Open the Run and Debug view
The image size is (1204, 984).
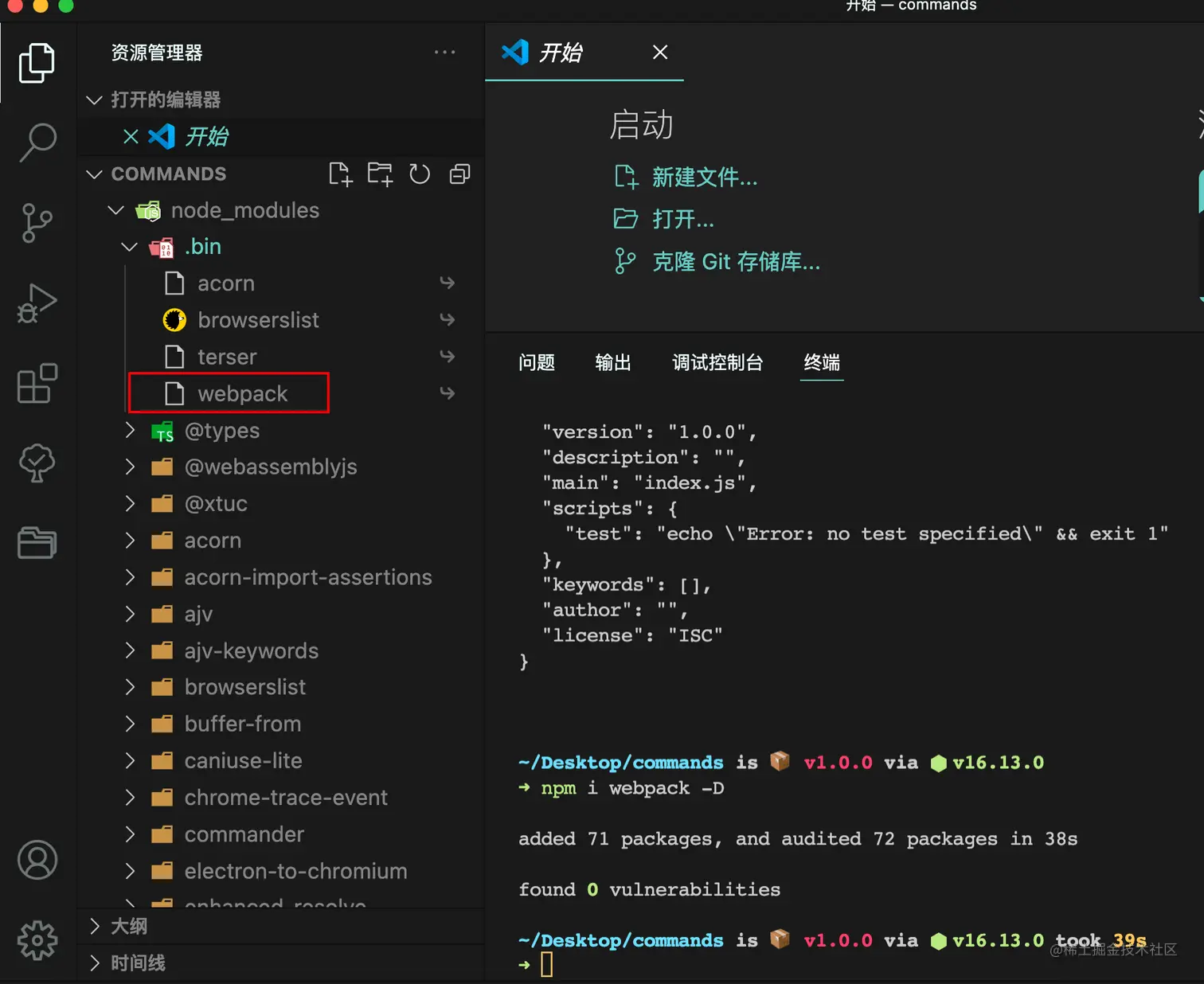(x=37, y=303)
